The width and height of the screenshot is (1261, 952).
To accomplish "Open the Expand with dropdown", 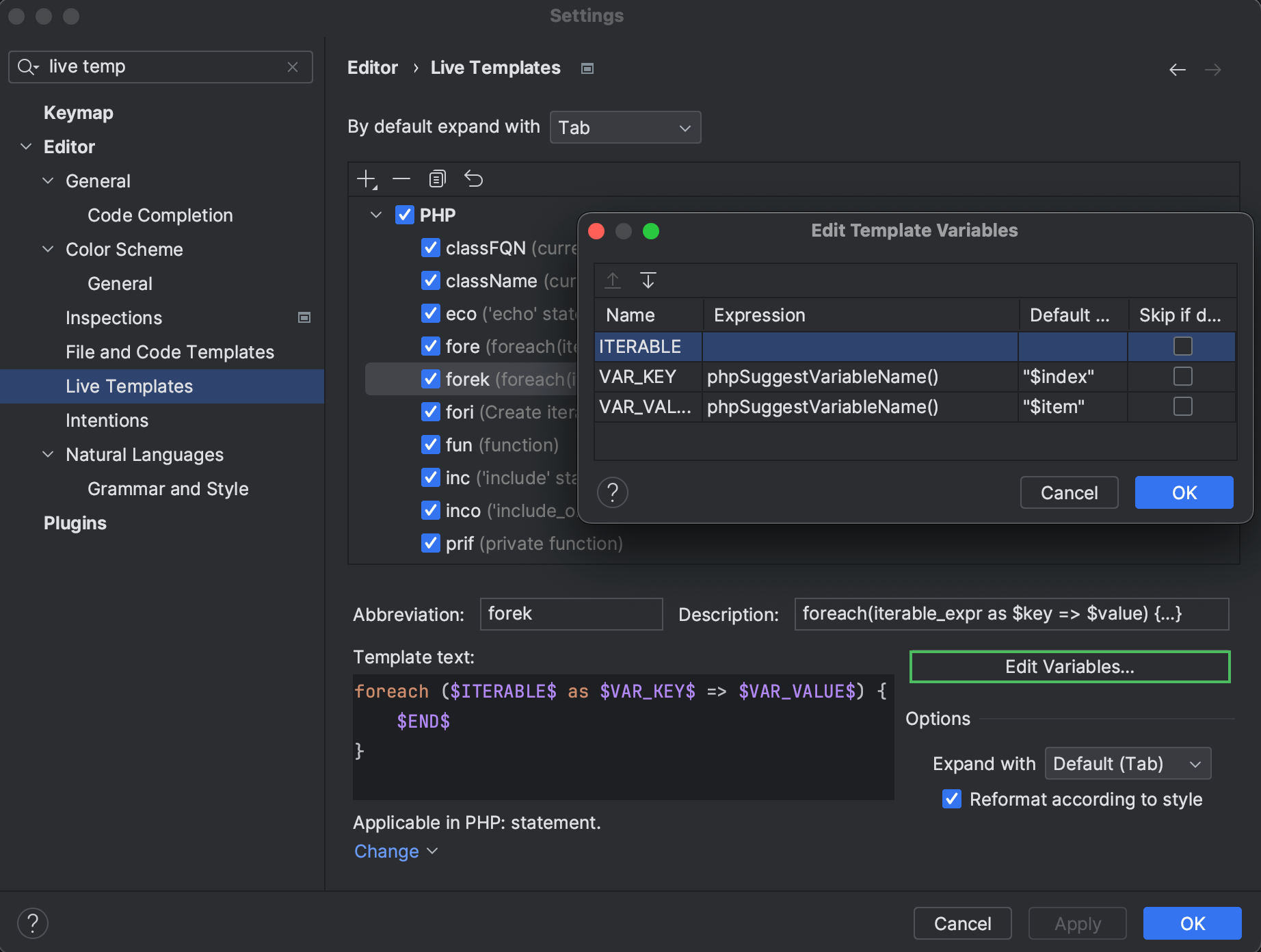I will (1127, 763).
